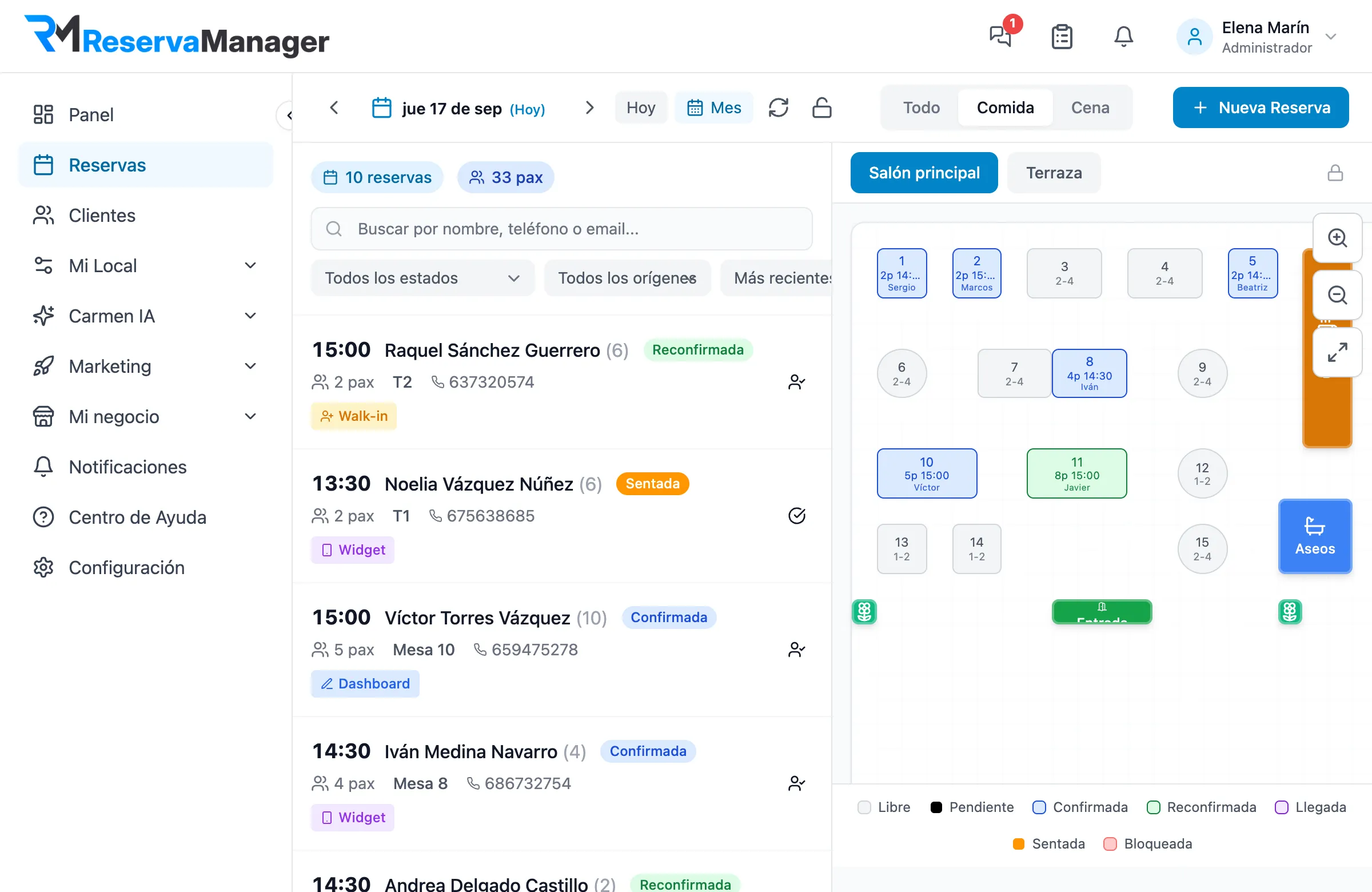Toggle the Mes calendar view
This screenshot has width=1372, height=892.
coord(713,107)
